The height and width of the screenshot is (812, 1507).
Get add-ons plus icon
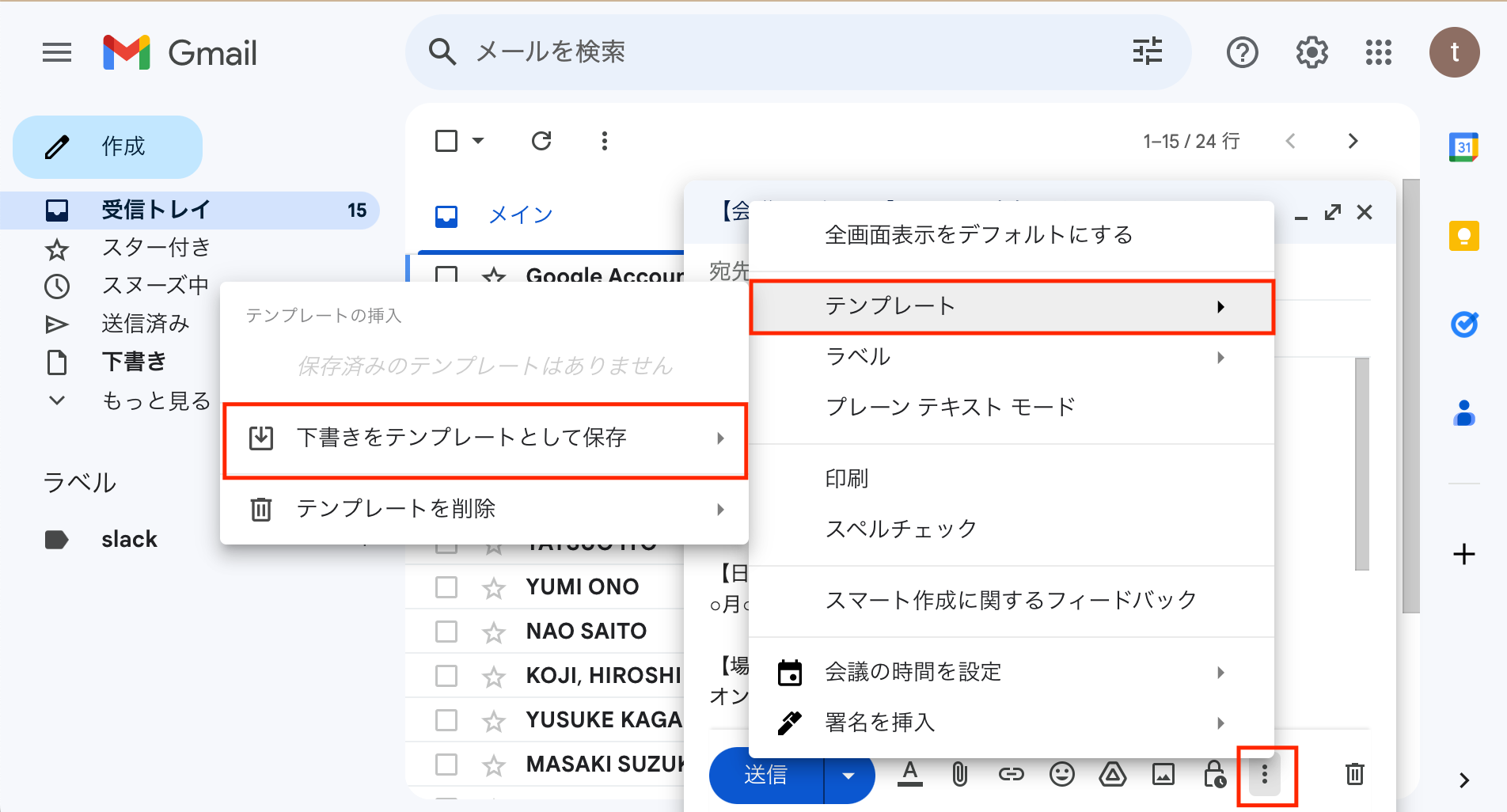tap(1463, 554)
